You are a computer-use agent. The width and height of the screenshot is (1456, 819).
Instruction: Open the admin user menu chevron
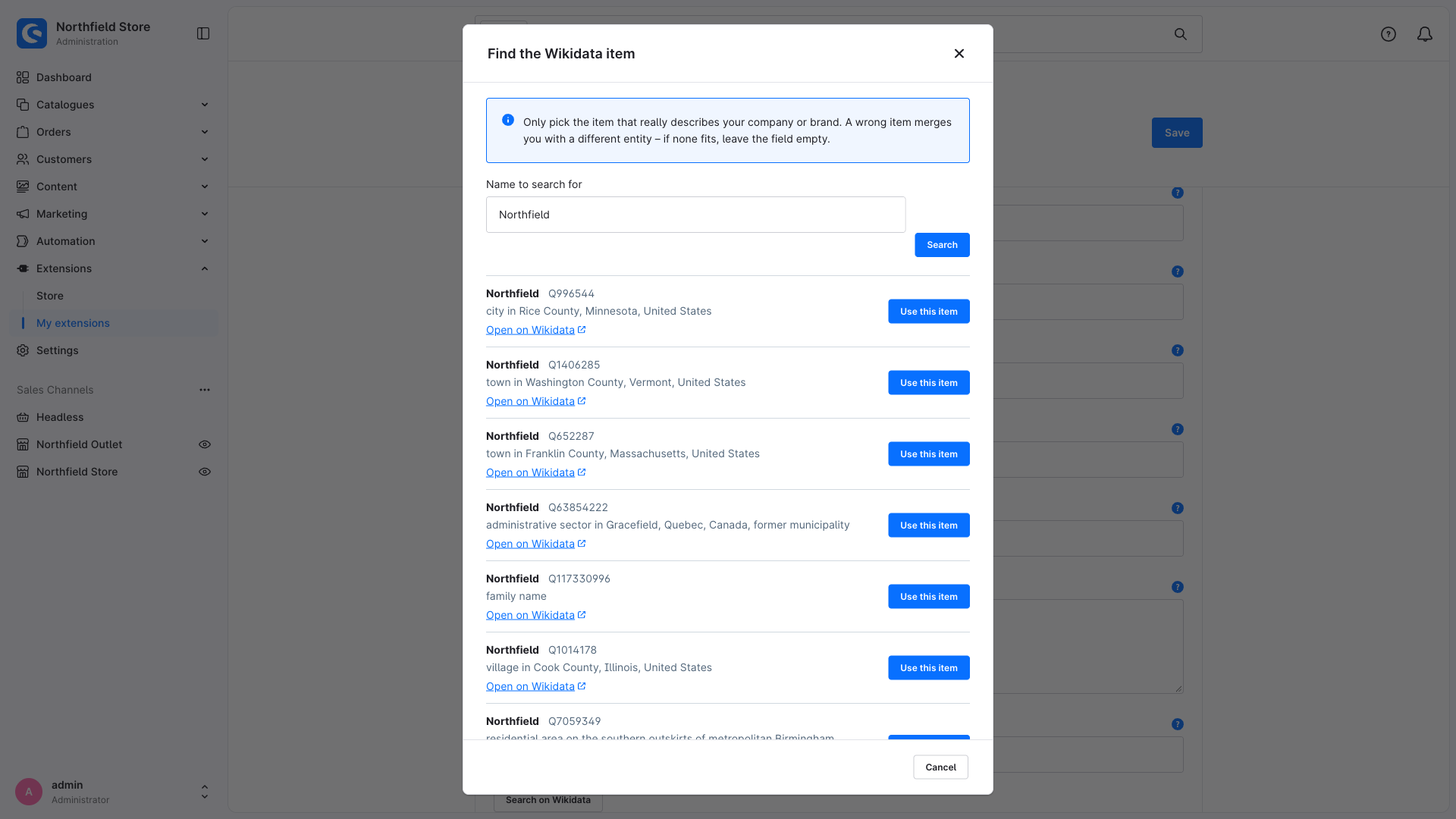[x=205, y=792]
